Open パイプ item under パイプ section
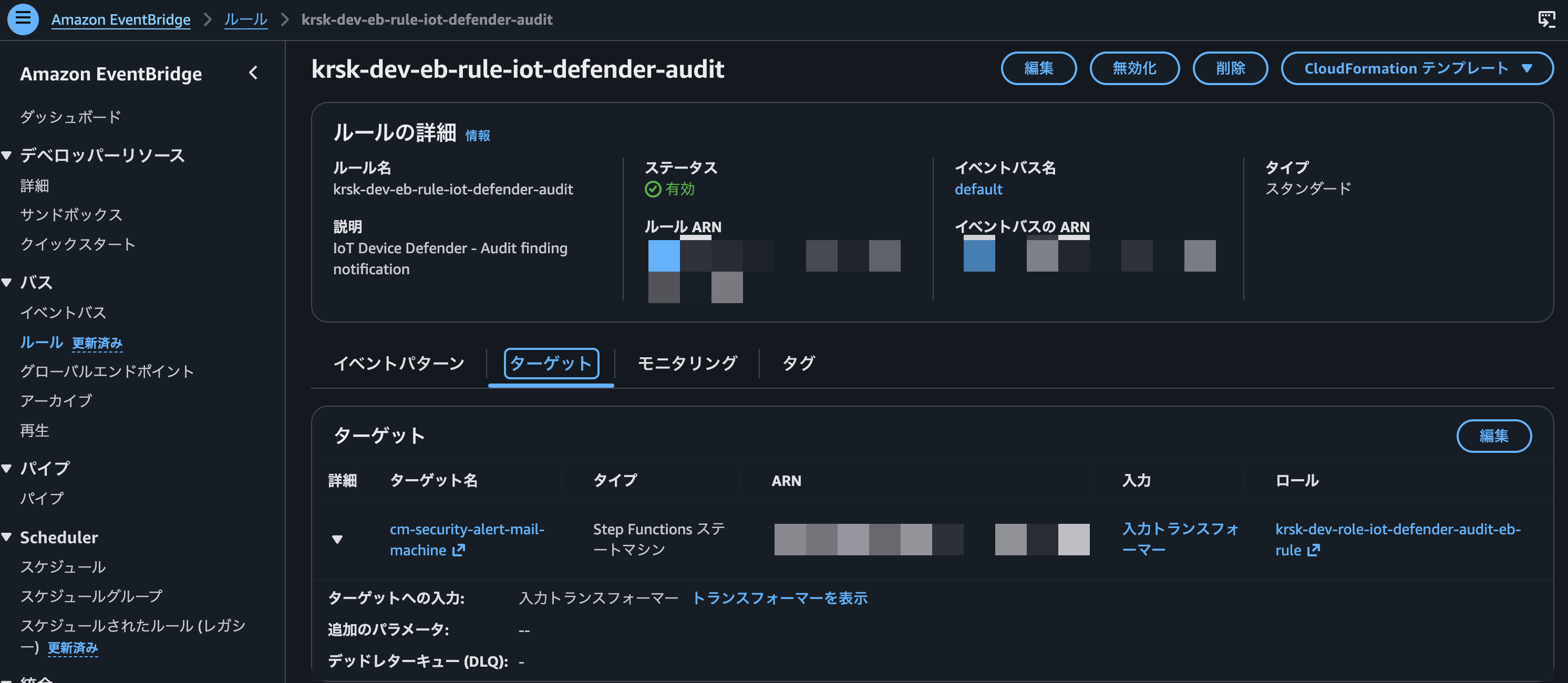The image size is (1568, 683). 42,498
